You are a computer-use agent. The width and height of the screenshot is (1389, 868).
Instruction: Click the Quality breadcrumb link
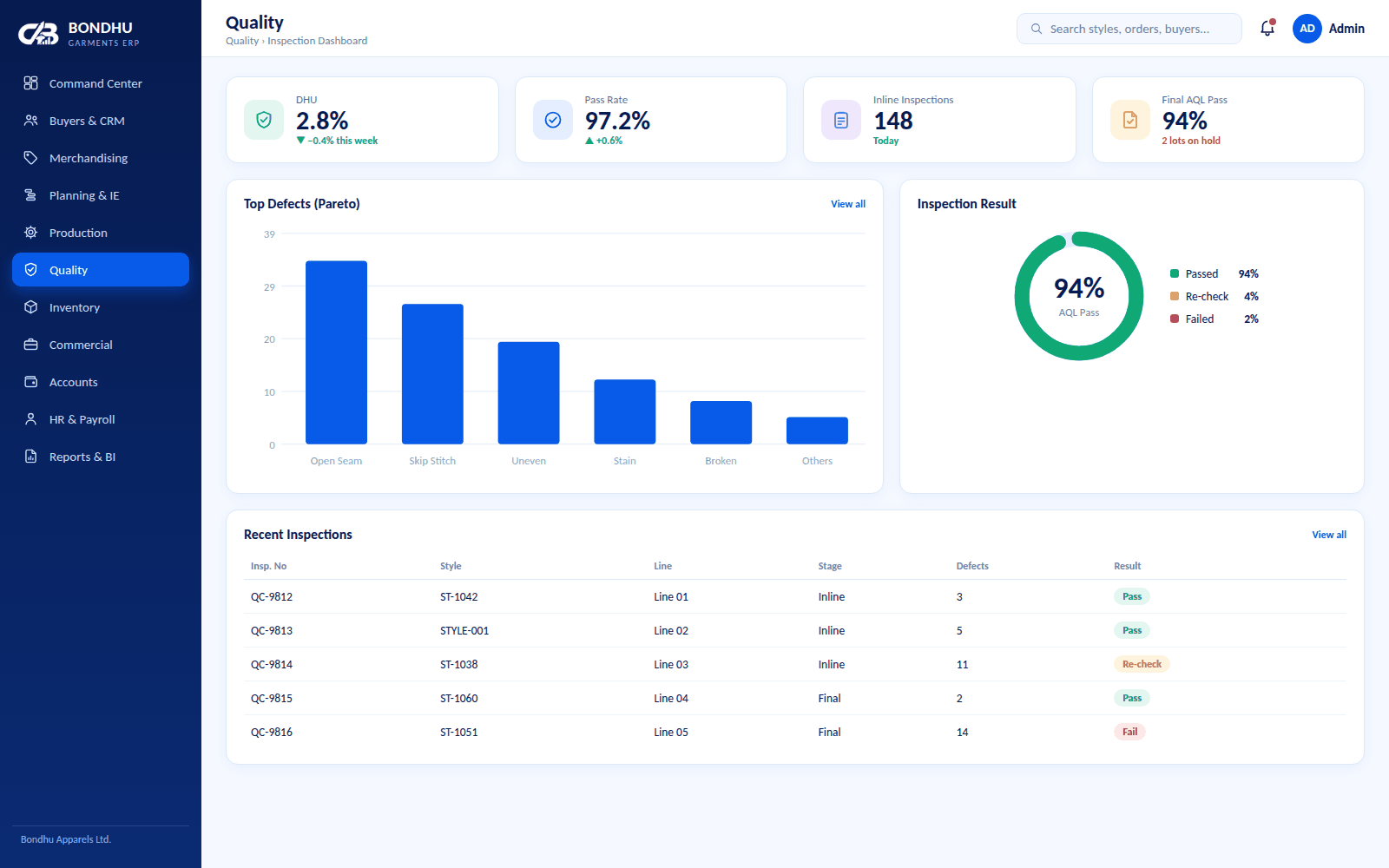[242, 41]
